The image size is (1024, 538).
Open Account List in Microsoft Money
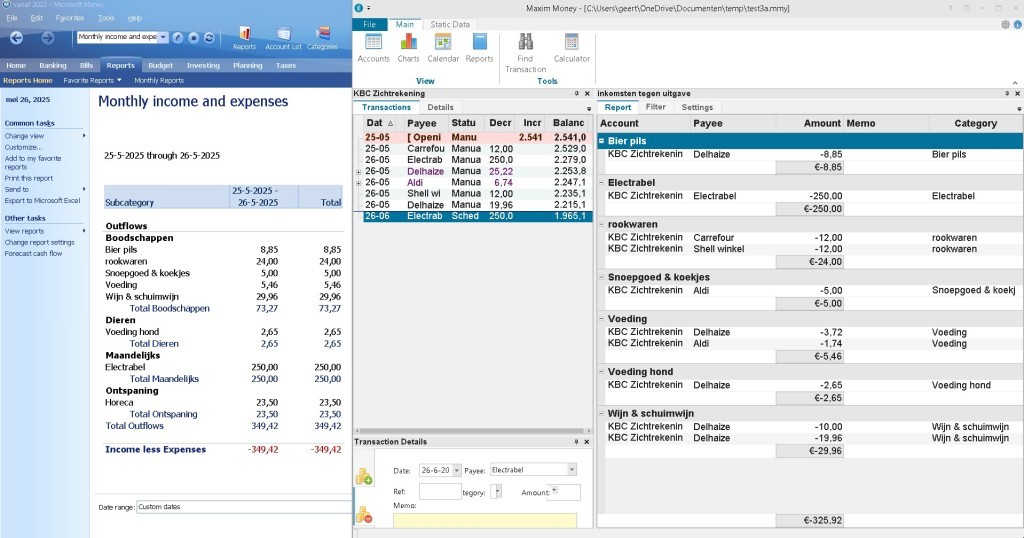[x=283, y=38]
